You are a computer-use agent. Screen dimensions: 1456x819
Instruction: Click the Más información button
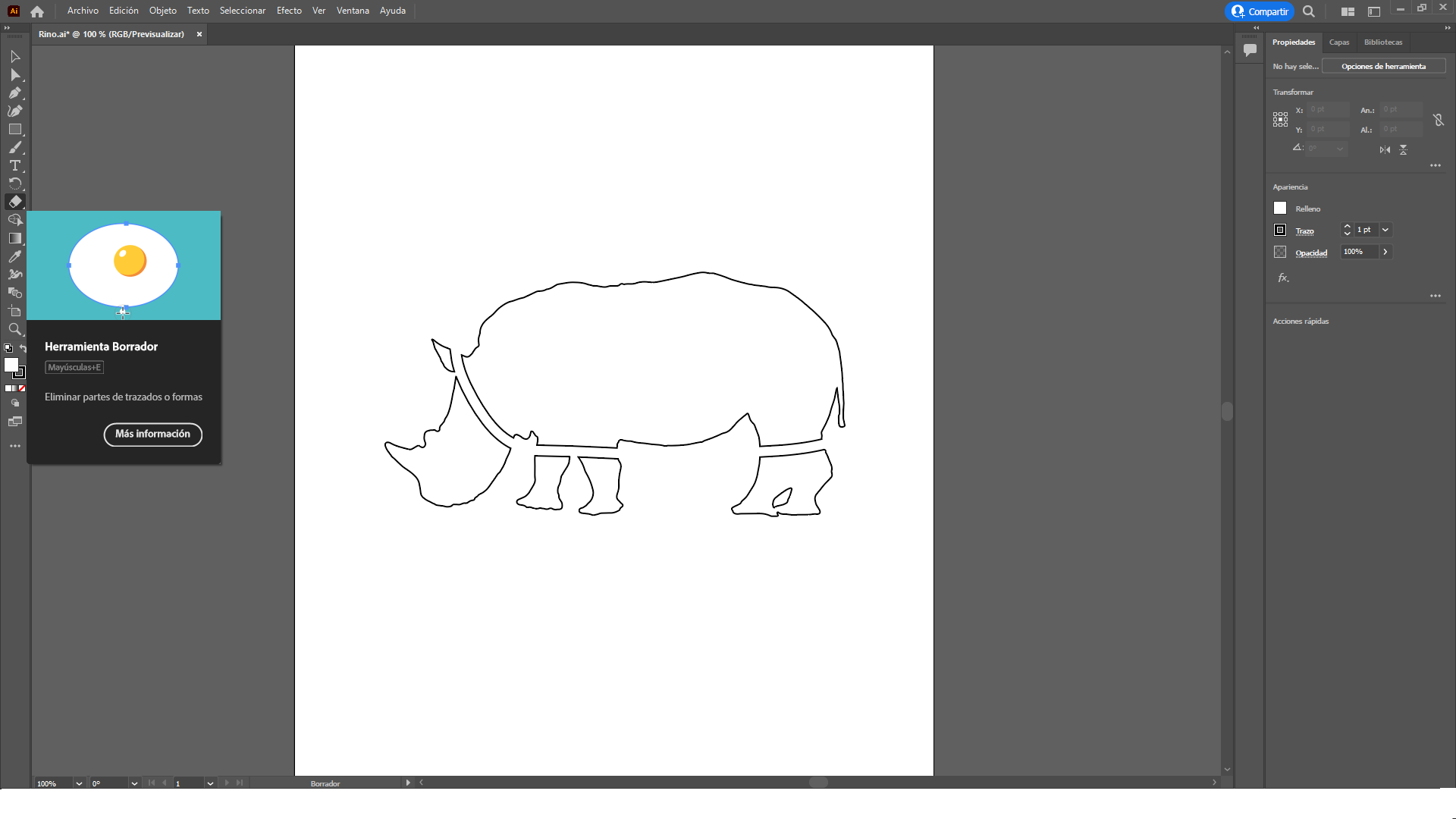pyautogui.click(x=152, y=434)
